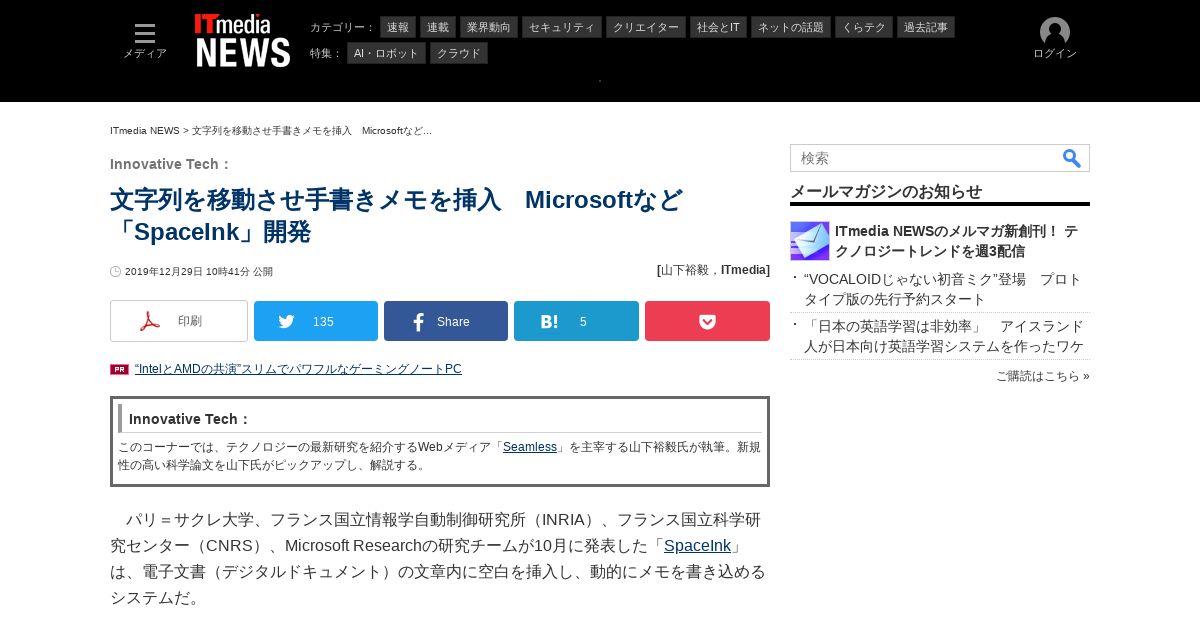Open the ログイン user icon
Screen dimensions: 1200x630
pos(1054,39)
